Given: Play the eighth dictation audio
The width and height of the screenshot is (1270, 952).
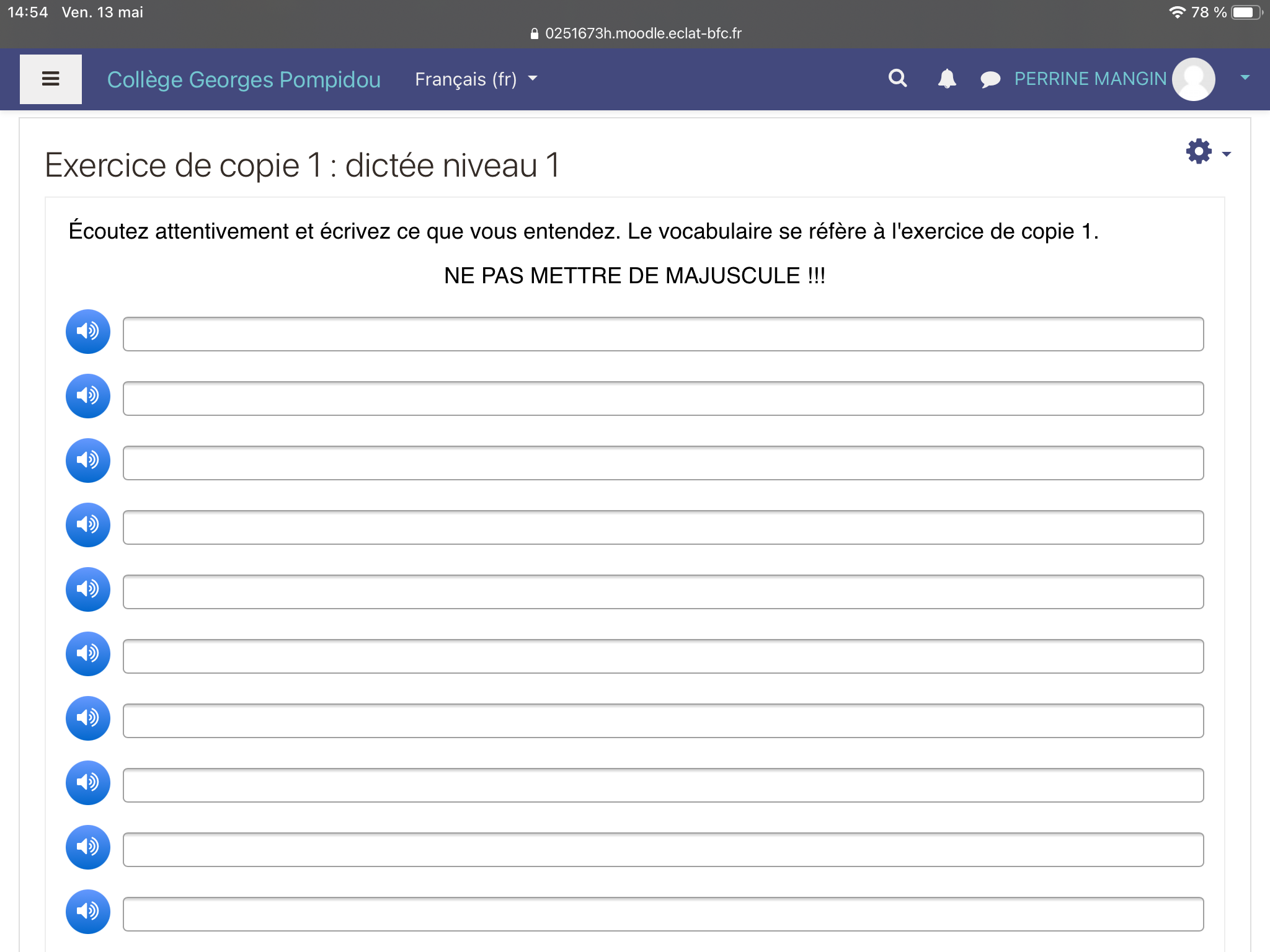Looking at the screenshot, I should pyautogui.click(x=88, y=783).
